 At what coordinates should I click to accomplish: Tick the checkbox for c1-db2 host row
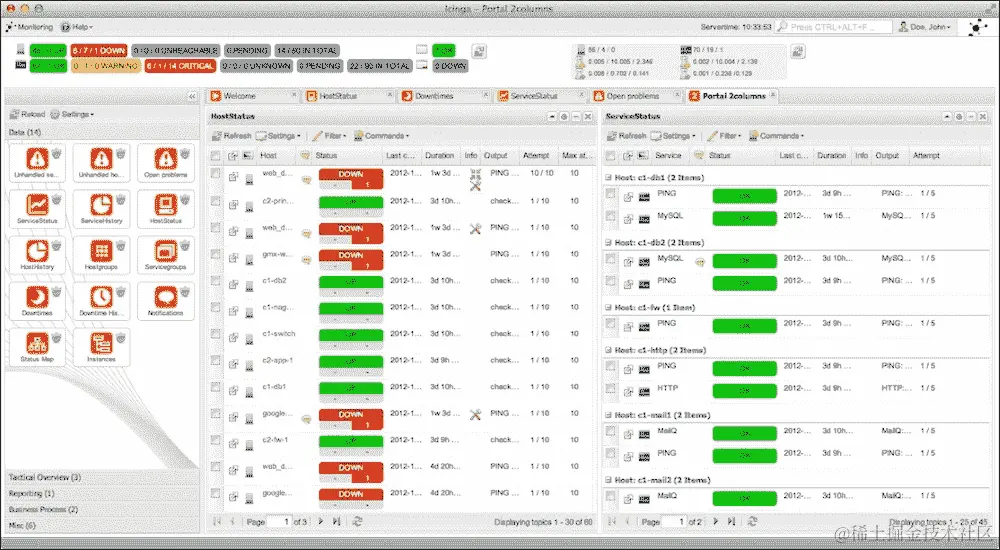[x=216, y=280]
